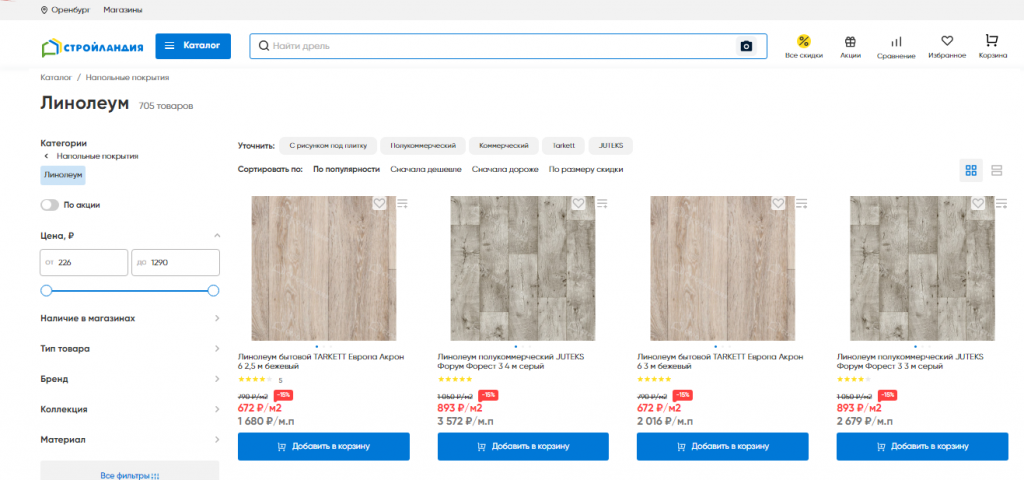Click star rating of Акрон 6 2,5 м

point(255,379)
